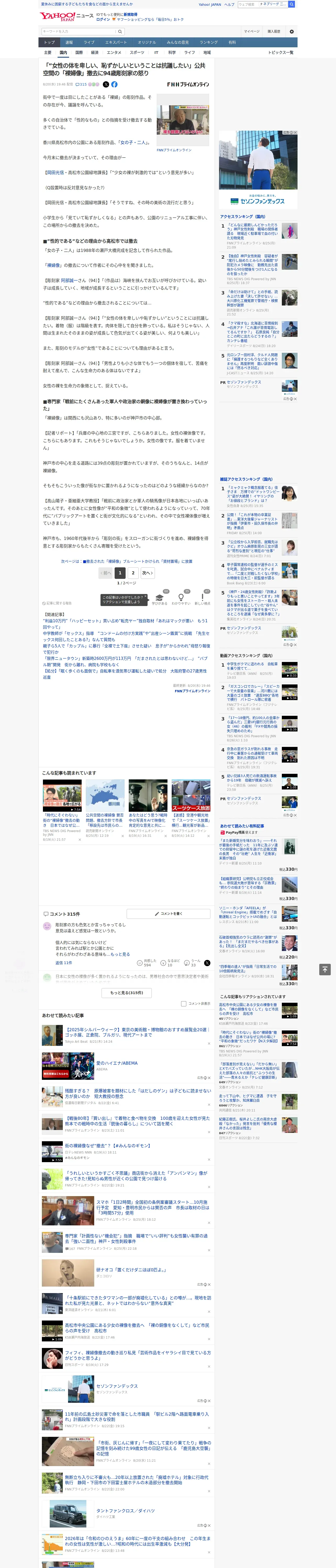The height and width of the screenshot is (1568, 336).
Task: Share the article on X
Action: click(x=106, y=85)
